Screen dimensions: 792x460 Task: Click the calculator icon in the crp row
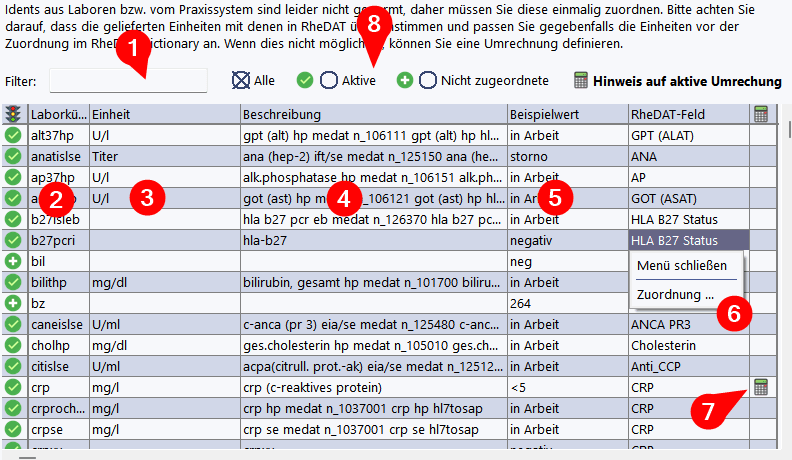[x=761, y=387]
